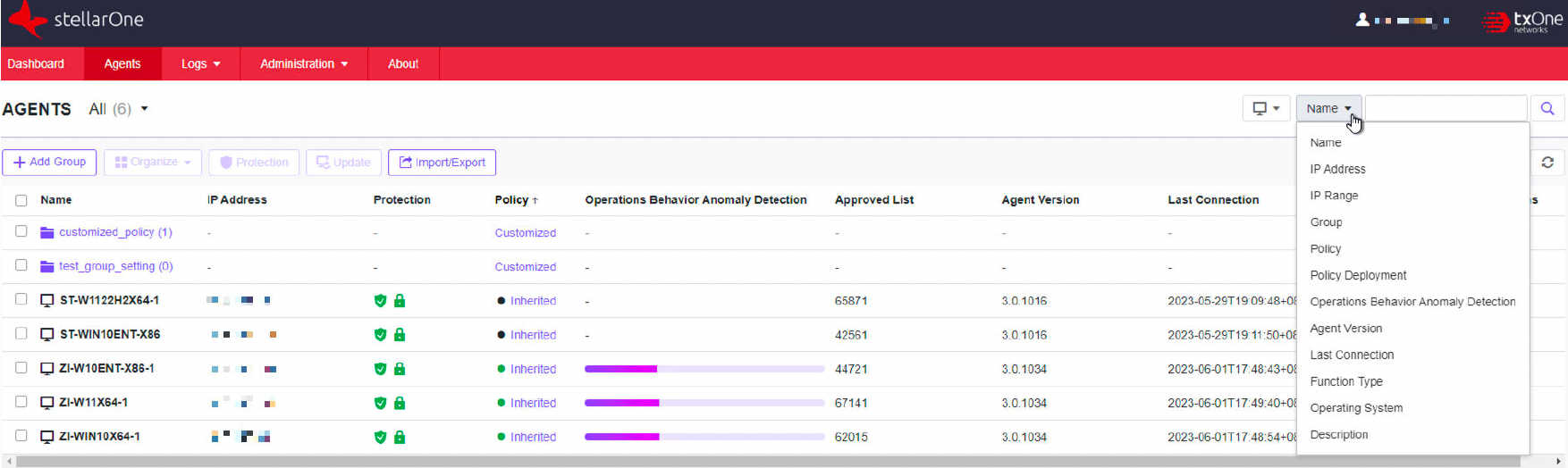Click the refresh icon beside the table
The width and height of the screenshot is (1568, 468).
[x=1547, y=163]
